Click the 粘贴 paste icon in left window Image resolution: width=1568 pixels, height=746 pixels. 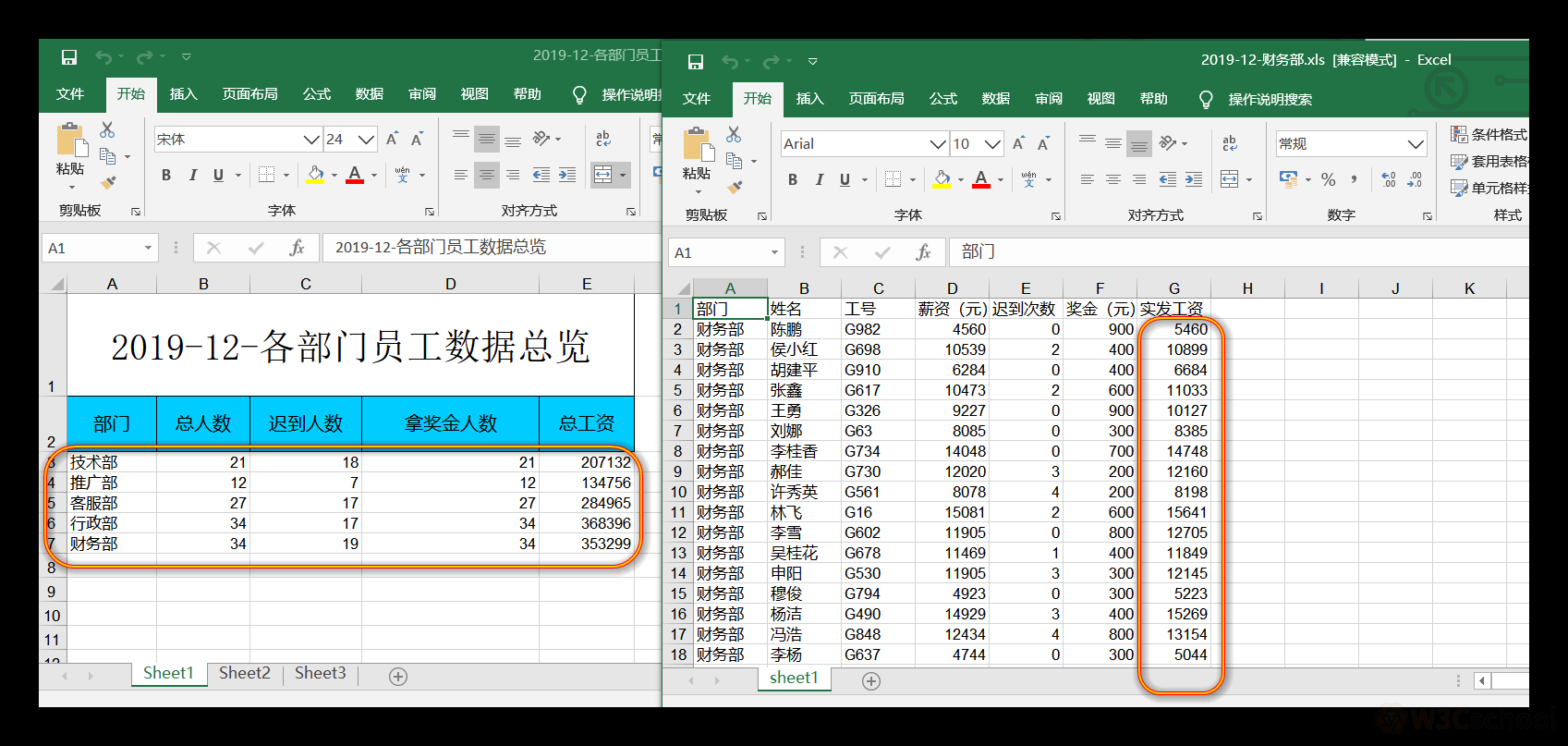click(x=70, y=140)
